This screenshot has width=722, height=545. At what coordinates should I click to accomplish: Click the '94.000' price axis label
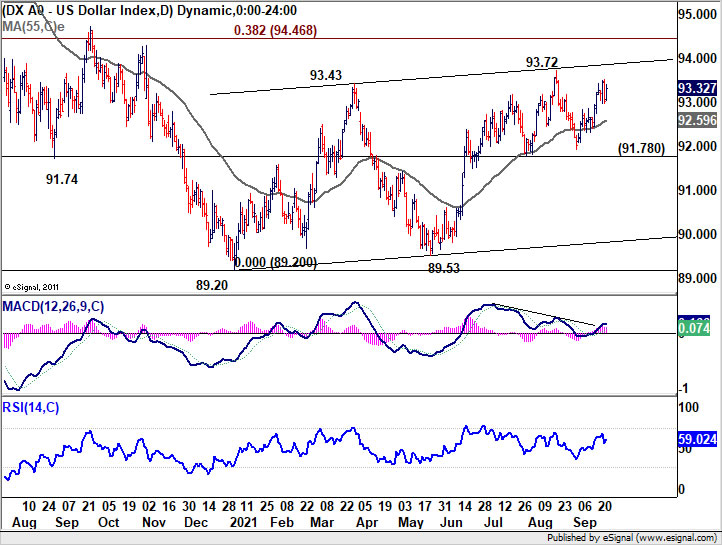[698, 58]
